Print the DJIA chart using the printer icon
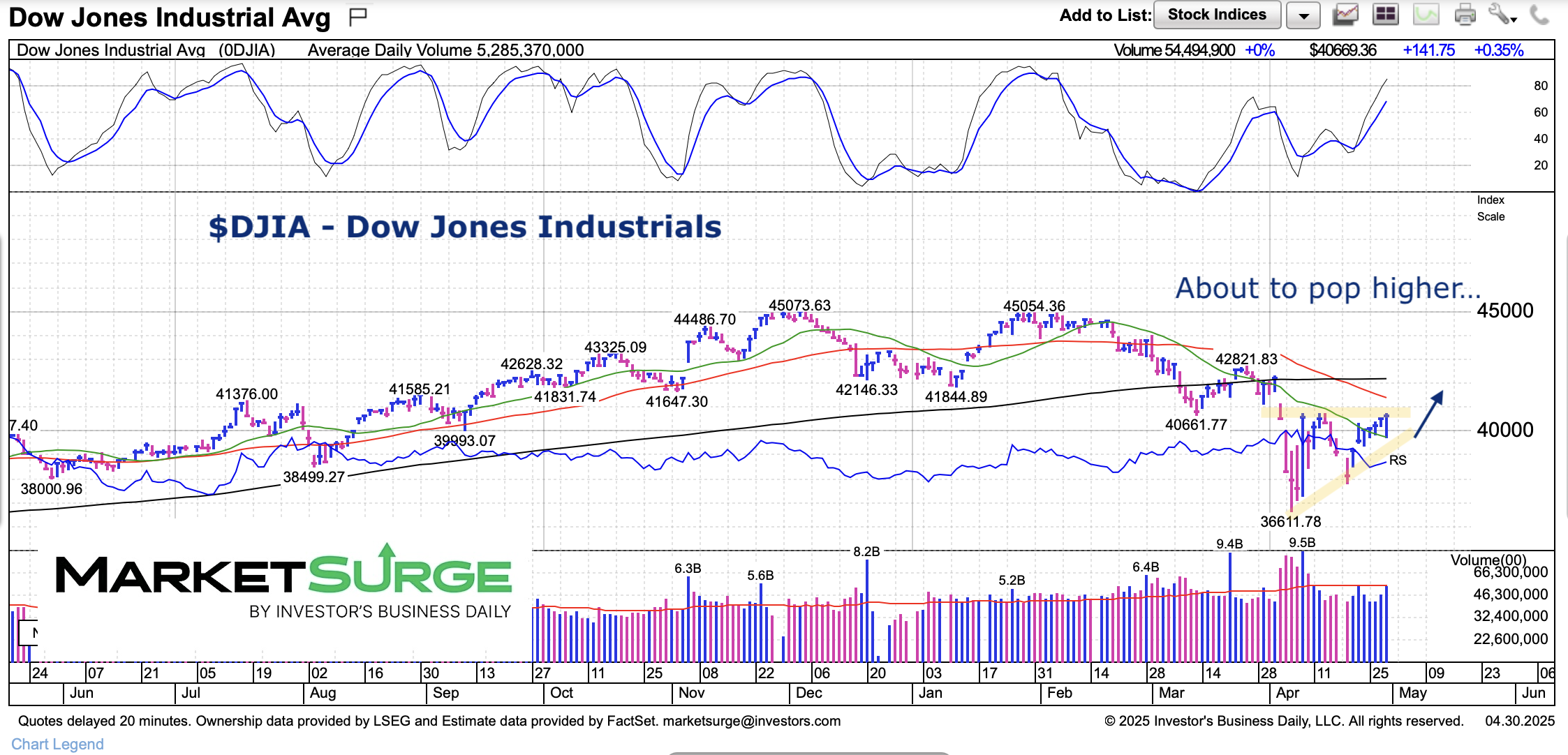The height and width of the screenshot is (755, 1568). click(1464, 14)
